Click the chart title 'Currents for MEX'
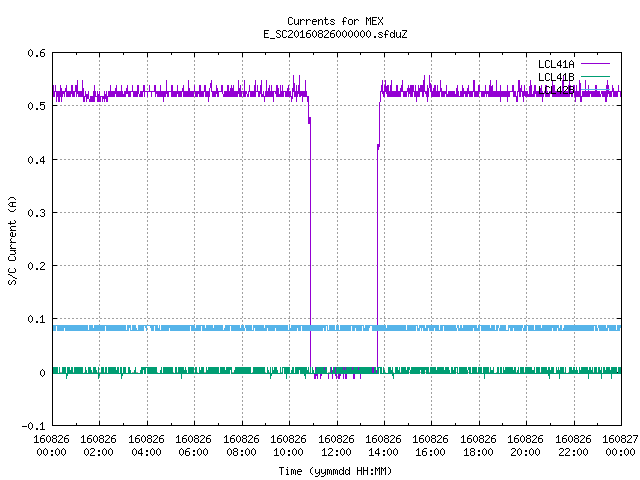The width and height of the screenshot is (640, 480). click(x=335, y=21)
